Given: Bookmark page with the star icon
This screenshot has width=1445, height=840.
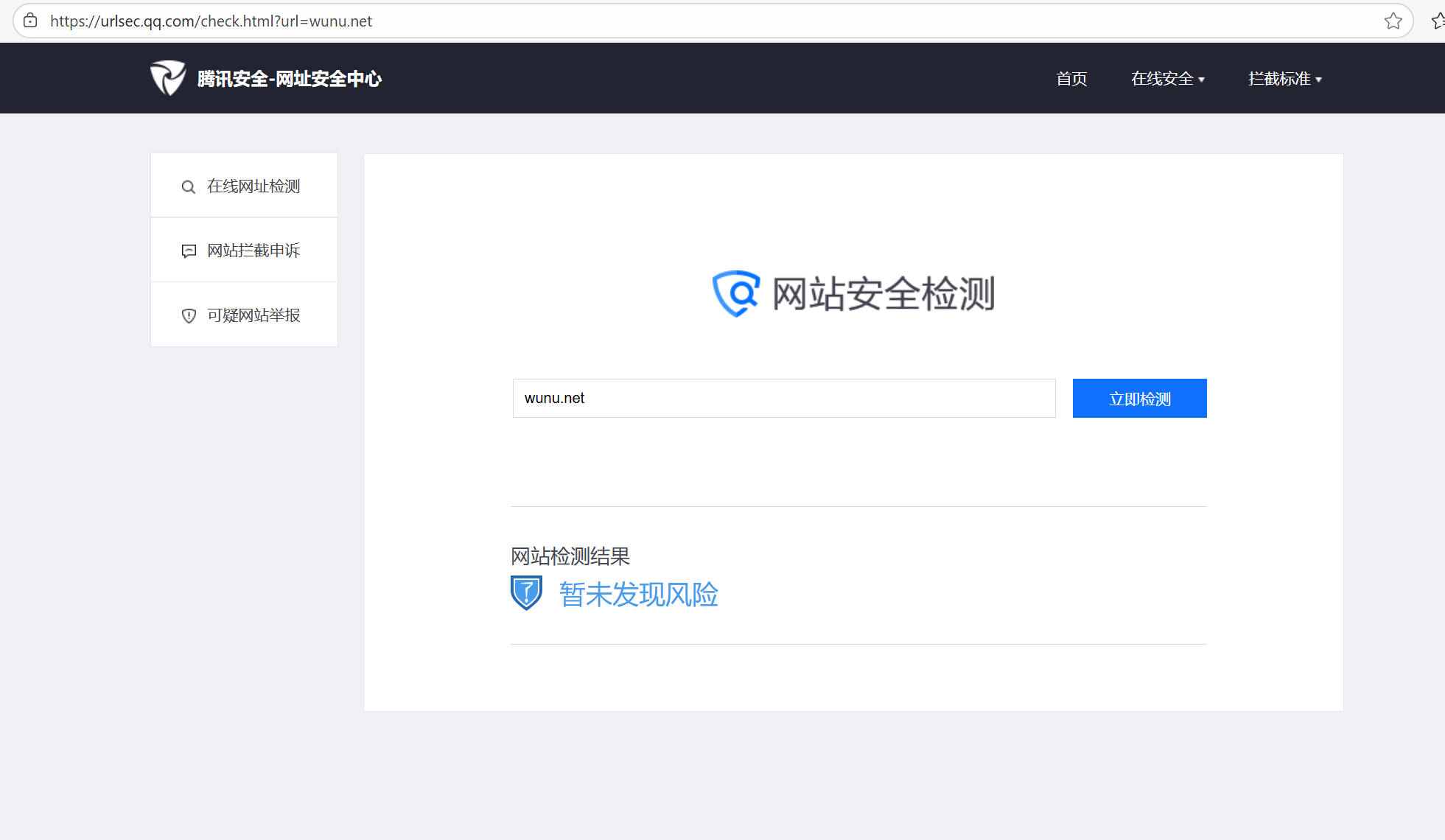Looking at the screenshot, I should pyautogui.click(x=1393, y=21).
